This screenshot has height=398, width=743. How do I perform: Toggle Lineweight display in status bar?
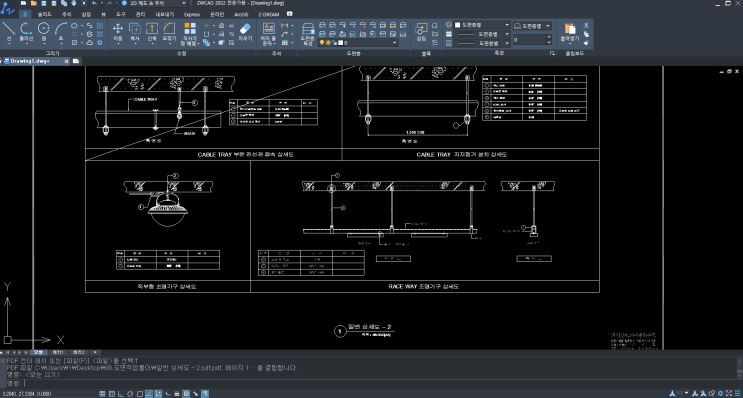pos(177,394)
